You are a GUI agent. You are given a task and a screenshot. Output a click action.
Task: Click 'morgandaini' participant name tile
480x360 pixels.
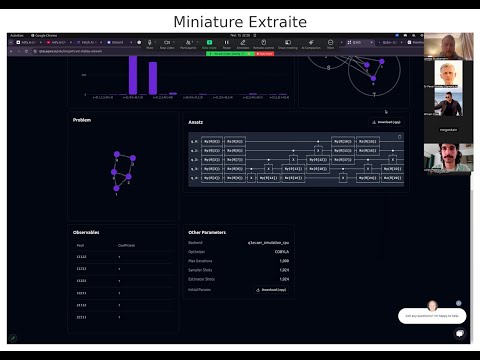448,130
